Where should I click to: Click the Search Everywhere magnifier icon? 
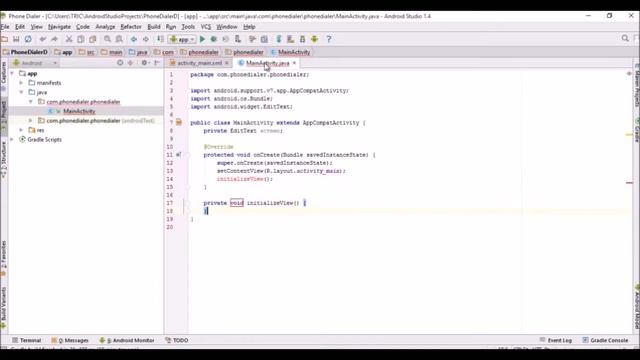pyautogui.click(x=625, y=38)
